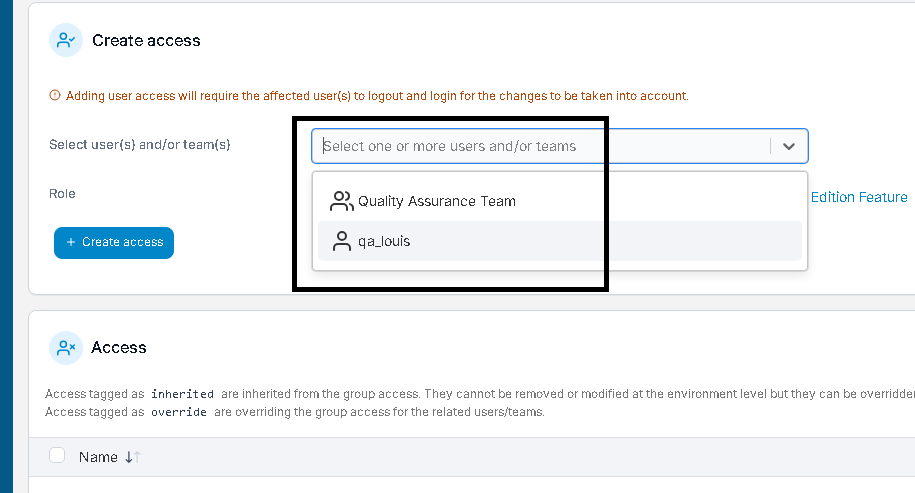Open the Edition Feature link
The width and height of the screenshot is (915, 493).
pyautogui.click(x=859, y=197)
